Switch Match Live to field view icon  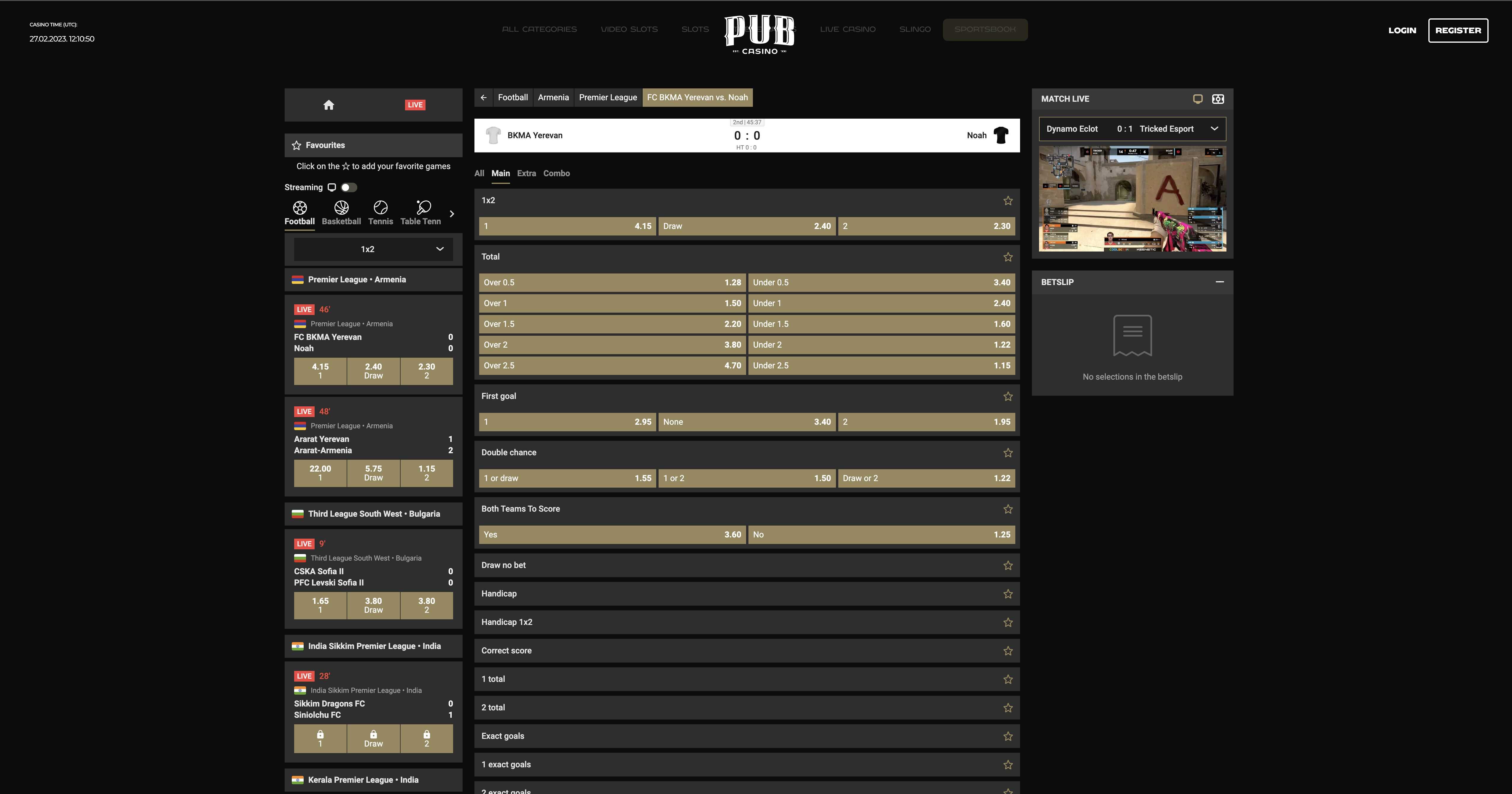coord(1218,99)
